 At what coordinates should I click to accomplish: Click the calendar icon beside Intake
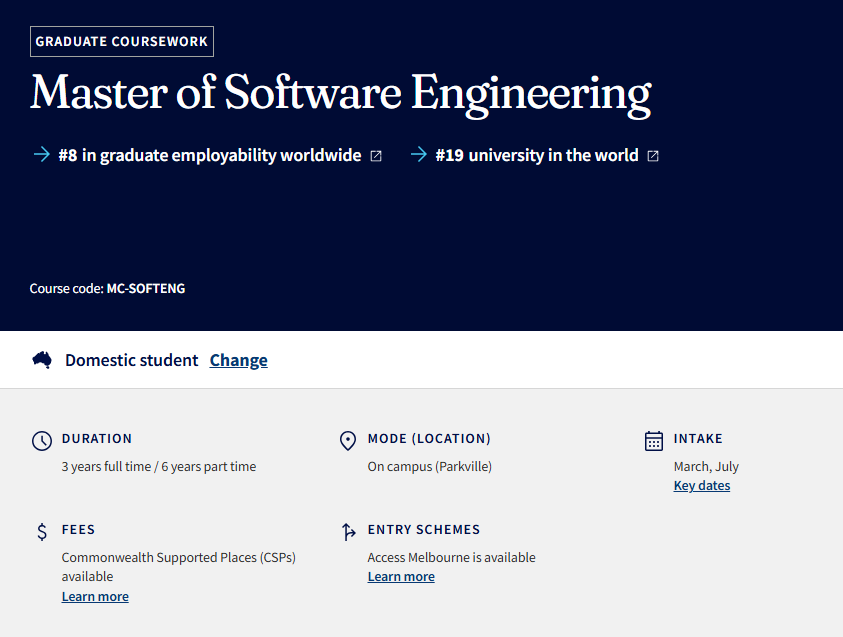click(654, 441)
